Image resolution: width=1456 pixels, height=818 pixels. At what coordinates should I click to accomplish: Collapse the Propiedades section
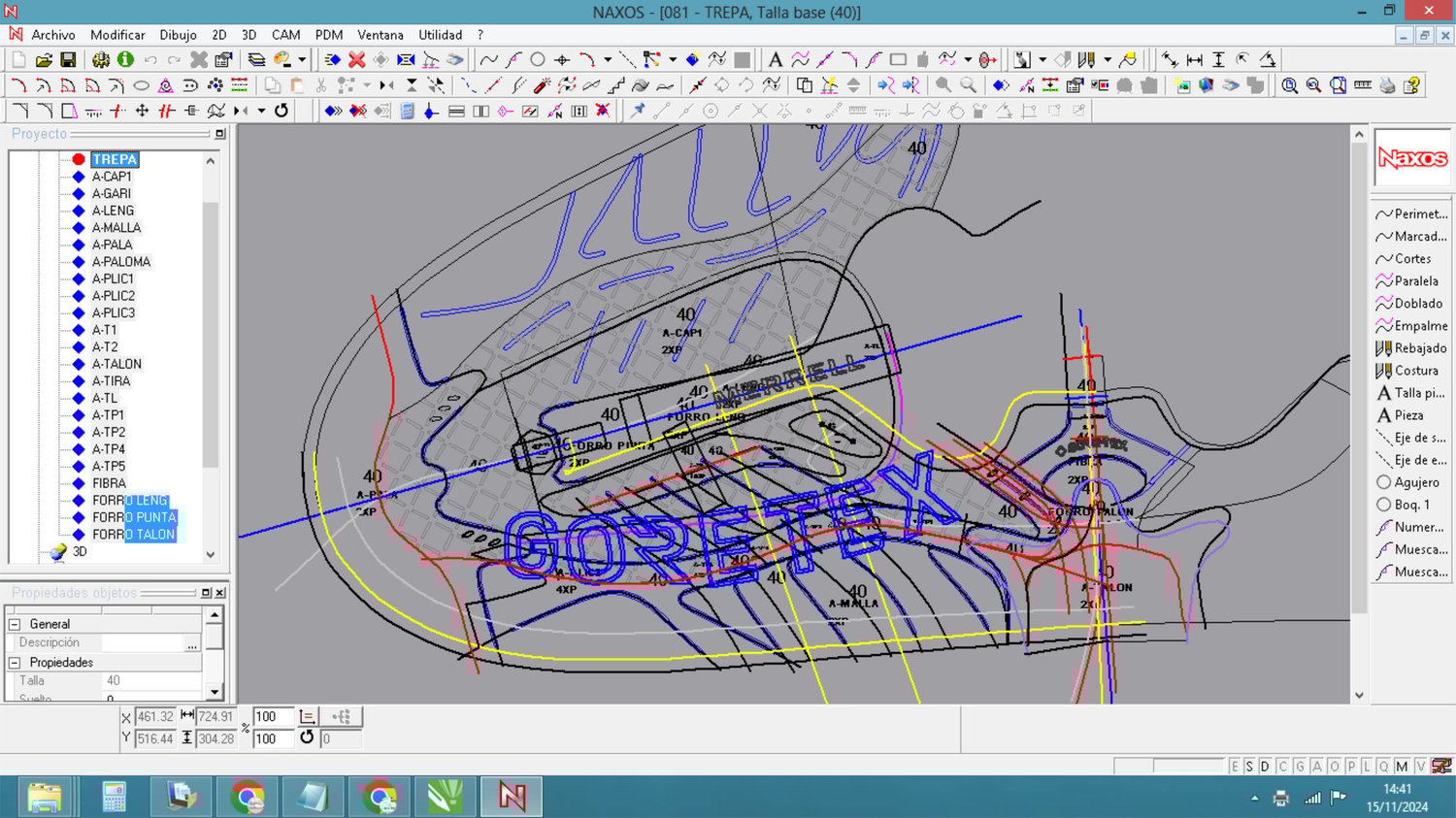[x=15, y=662]
